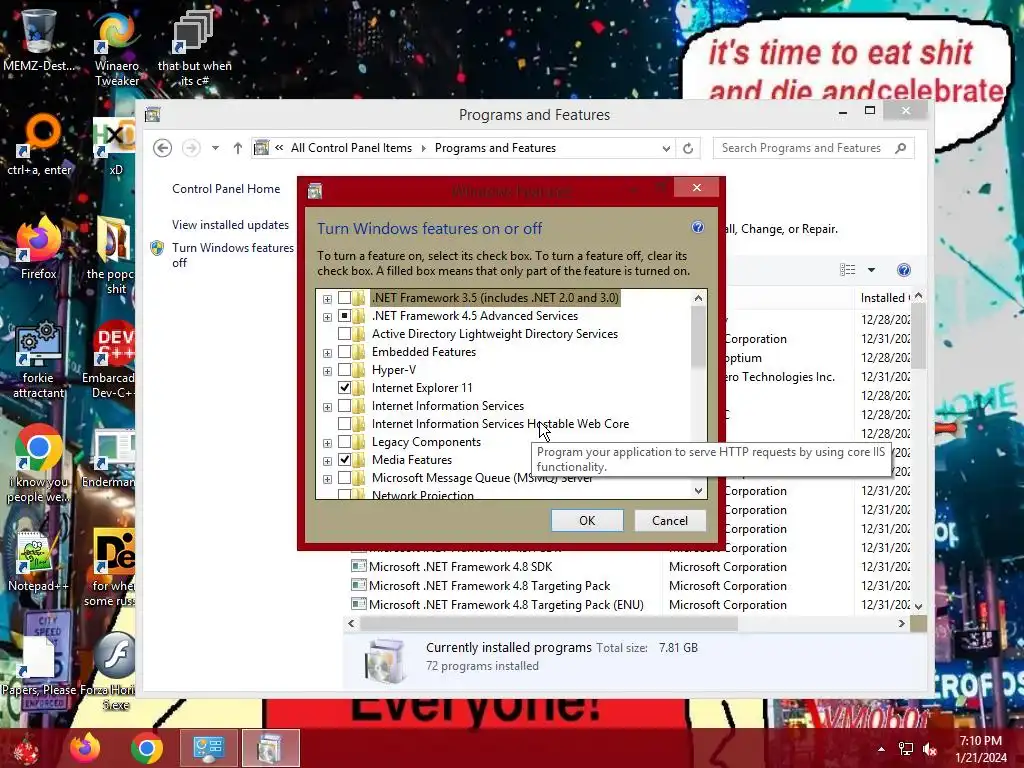Enable the Hyper-V checkbox
The image size is (1024, 768).
[x=344, y=370]
